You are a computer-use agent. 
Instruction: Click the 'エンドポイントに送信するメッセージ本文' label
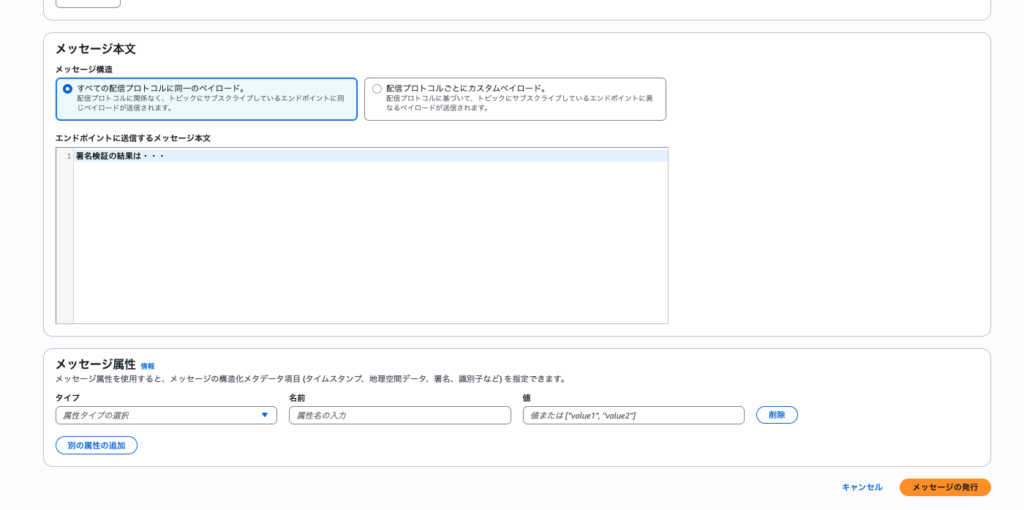(x=133, y=138)
